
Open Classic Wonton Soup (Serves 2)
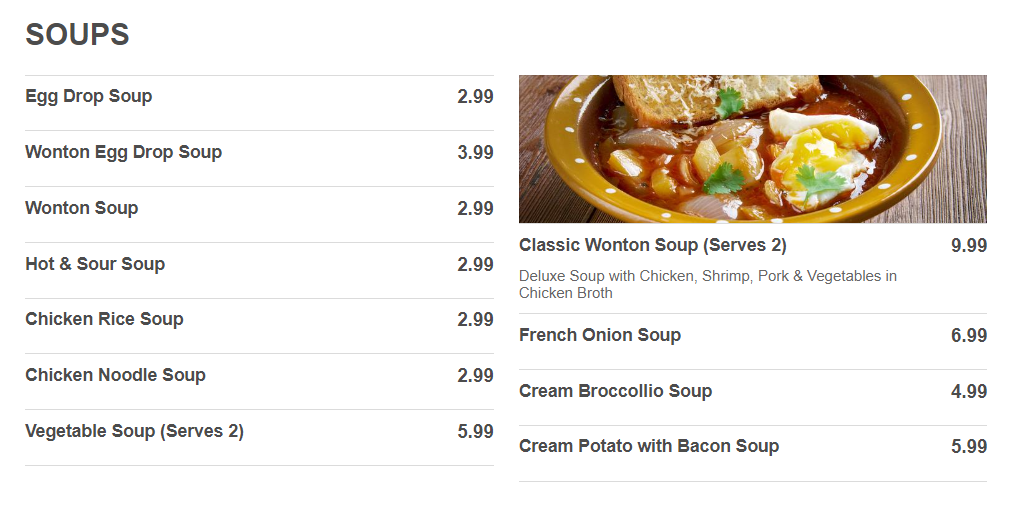(652, 246)
